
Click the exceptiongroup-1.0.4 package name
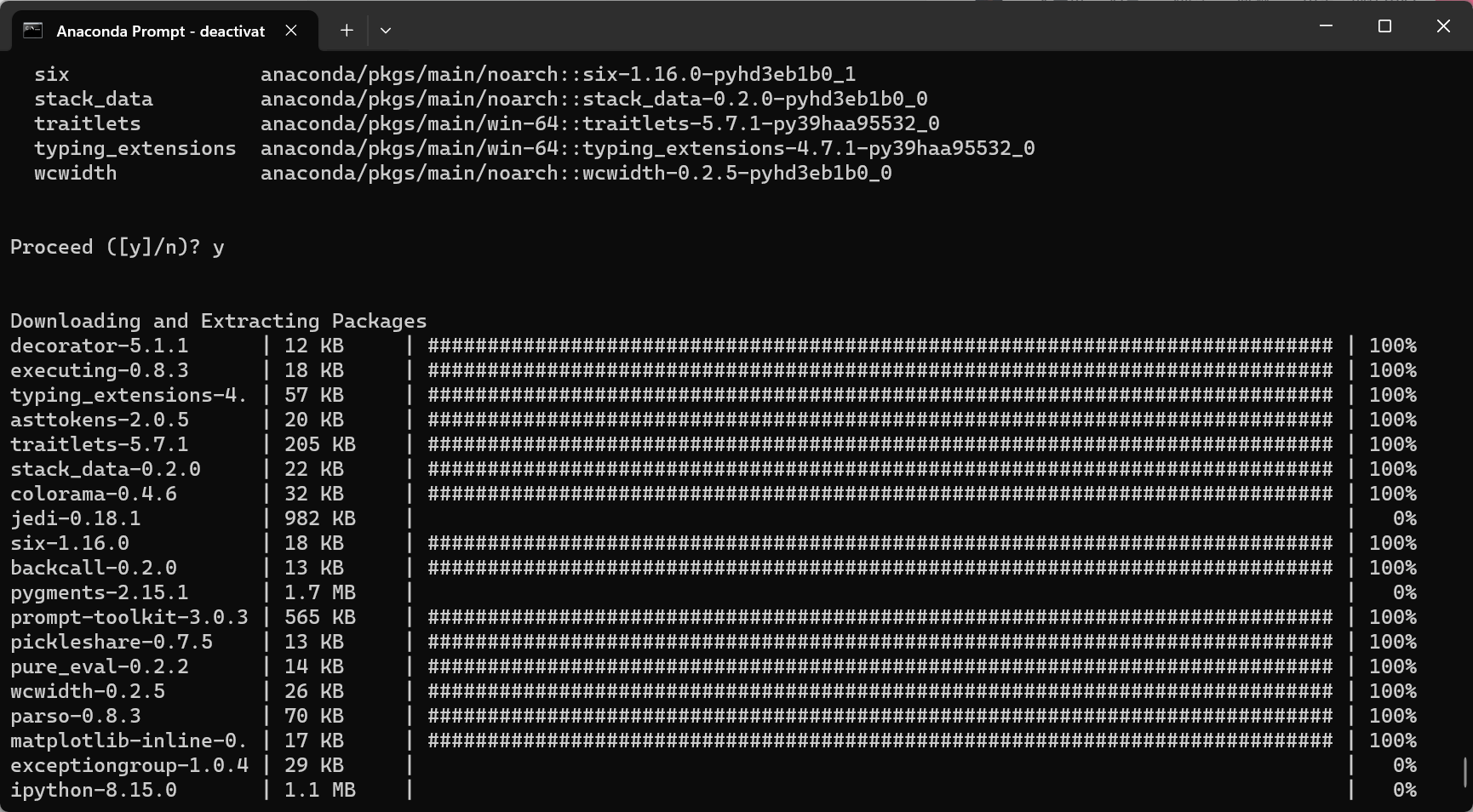point(129,766)
